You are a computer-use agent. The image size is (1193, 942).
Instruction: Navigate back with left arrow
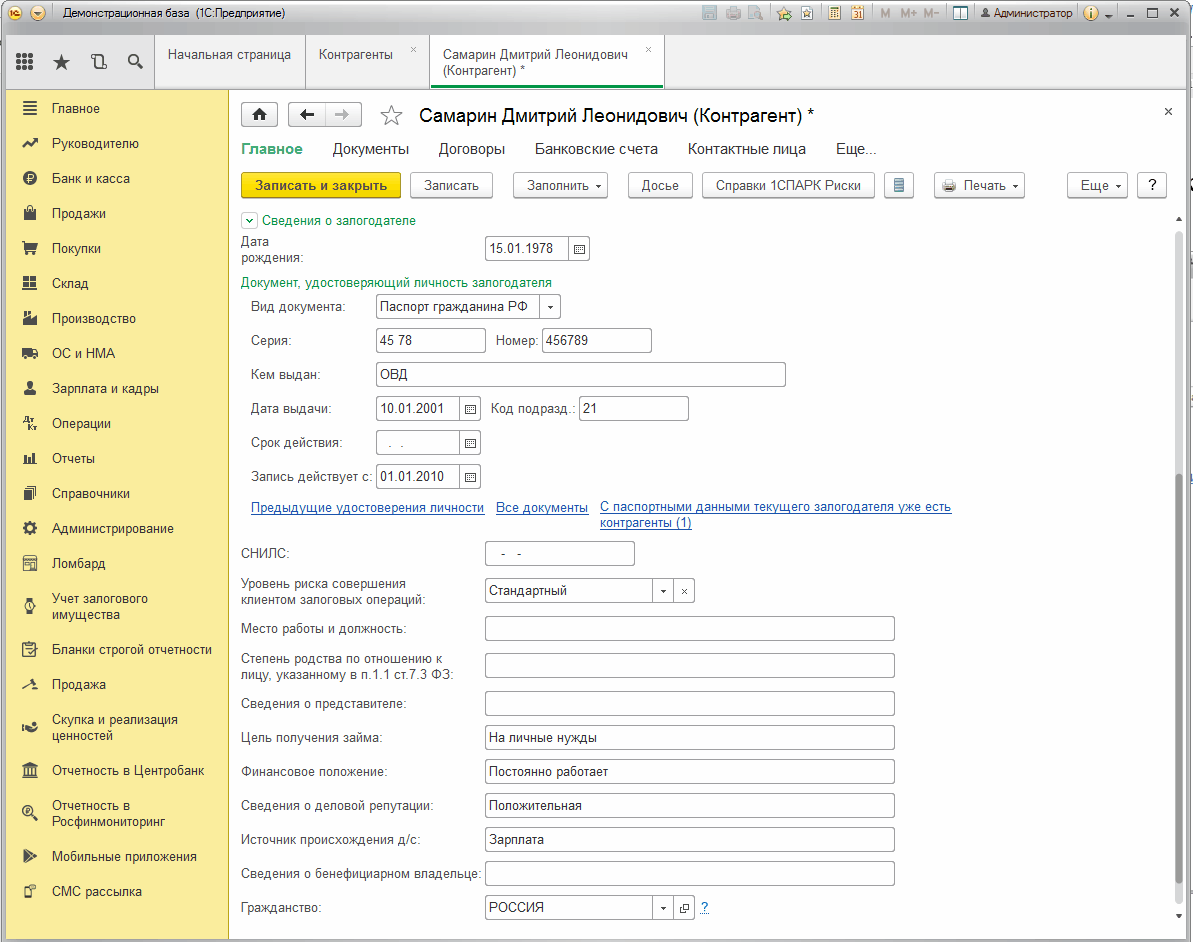coord(307,115)
